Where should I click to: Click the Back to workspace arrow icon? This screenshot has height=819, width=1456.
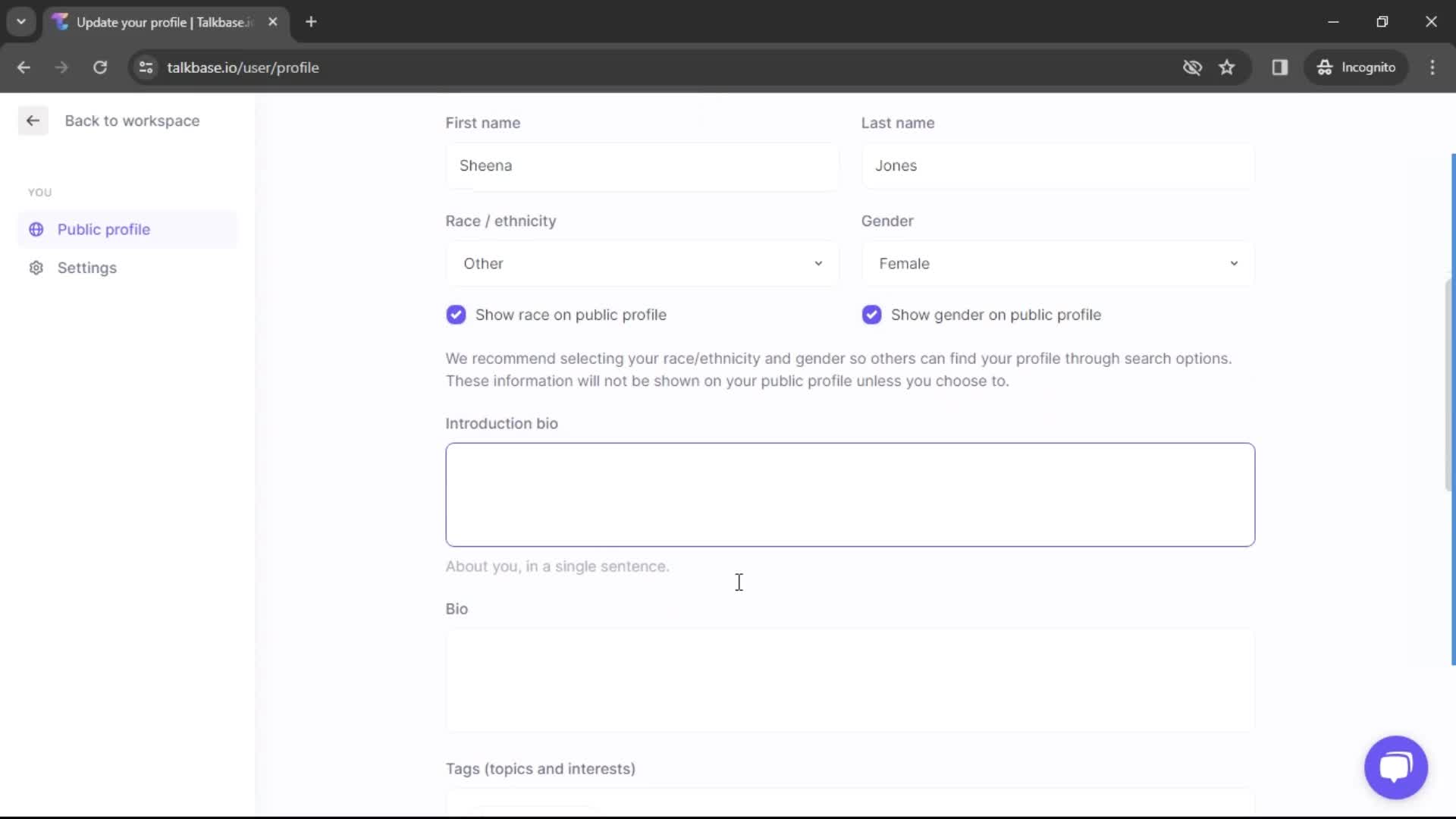(x=34, y=120)
